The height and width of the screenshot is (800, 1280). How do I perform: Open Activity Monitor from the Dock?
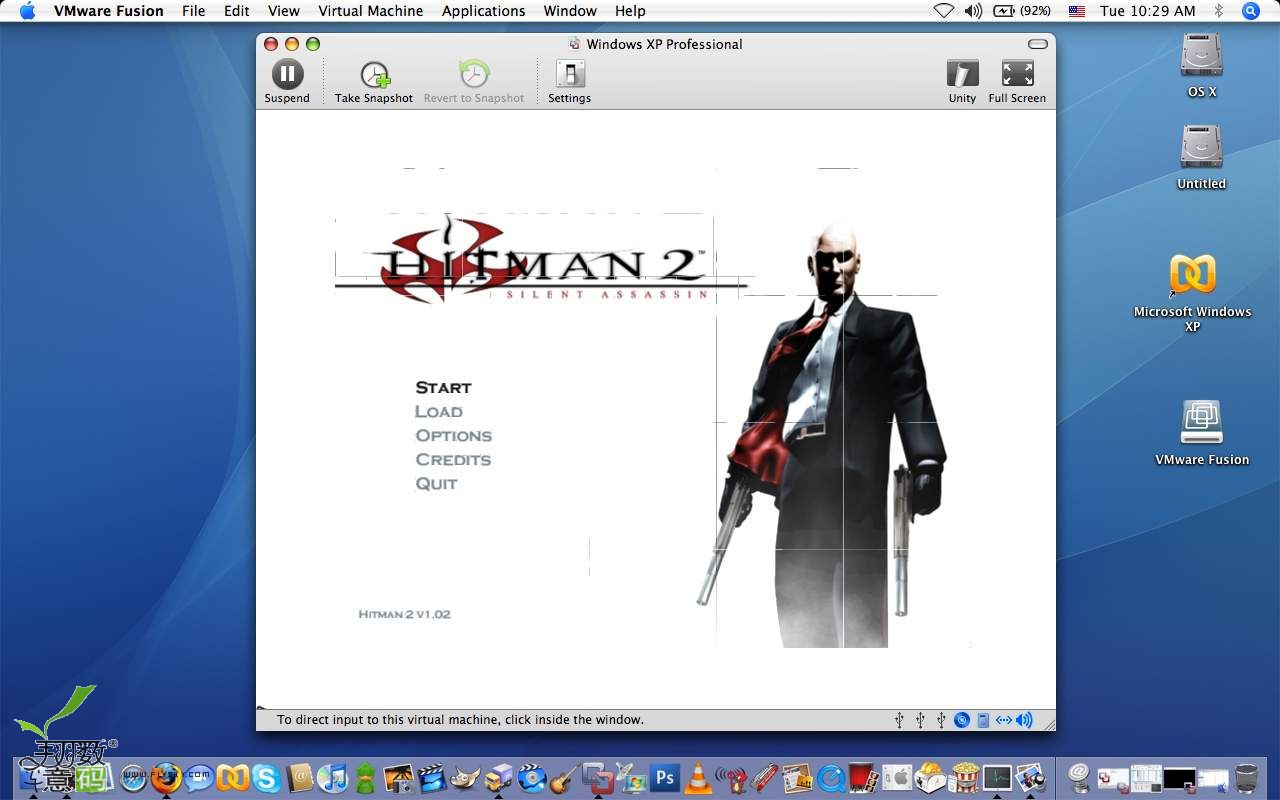coord(997,777)
